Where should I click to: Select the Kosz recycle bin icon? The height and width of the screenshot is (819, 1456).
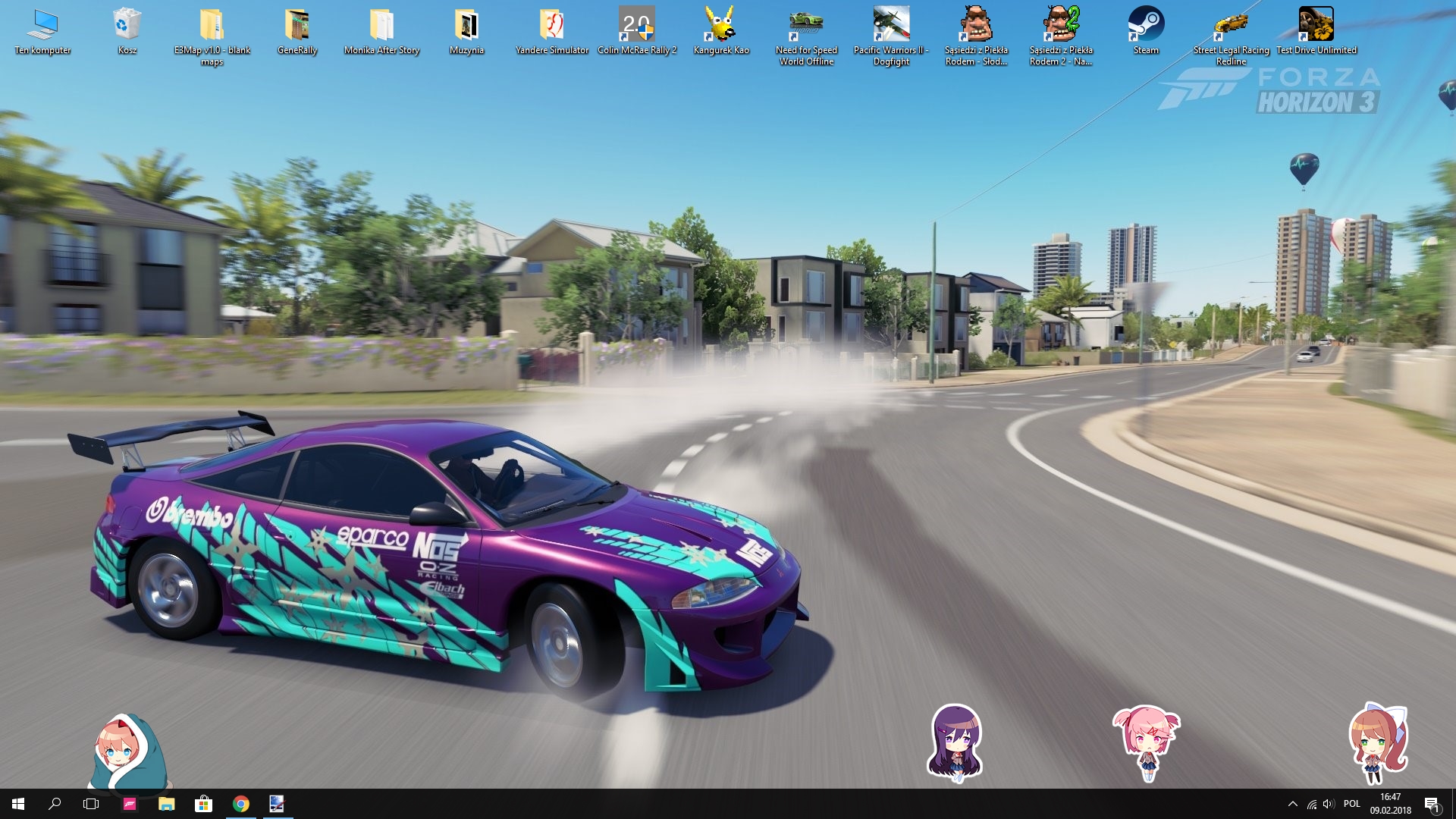tap(127, 31)
